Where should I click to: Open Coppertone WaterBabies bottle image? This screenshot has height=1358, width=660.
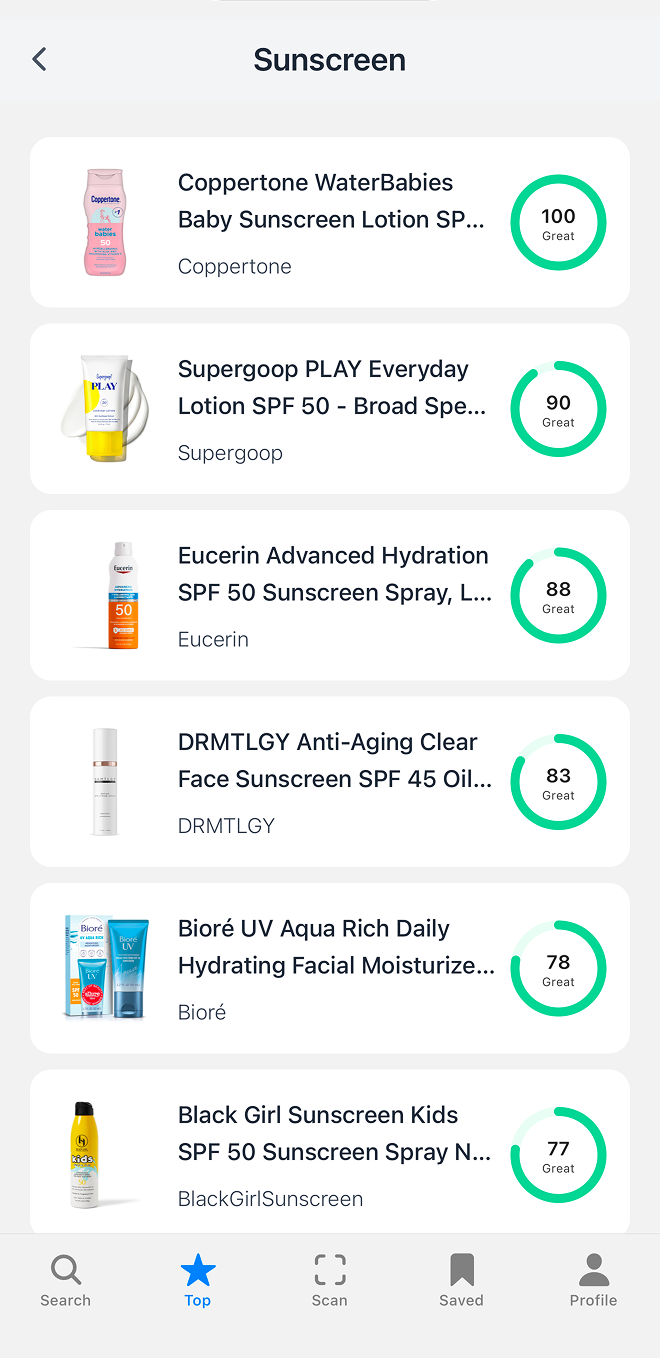click(104, 222)
